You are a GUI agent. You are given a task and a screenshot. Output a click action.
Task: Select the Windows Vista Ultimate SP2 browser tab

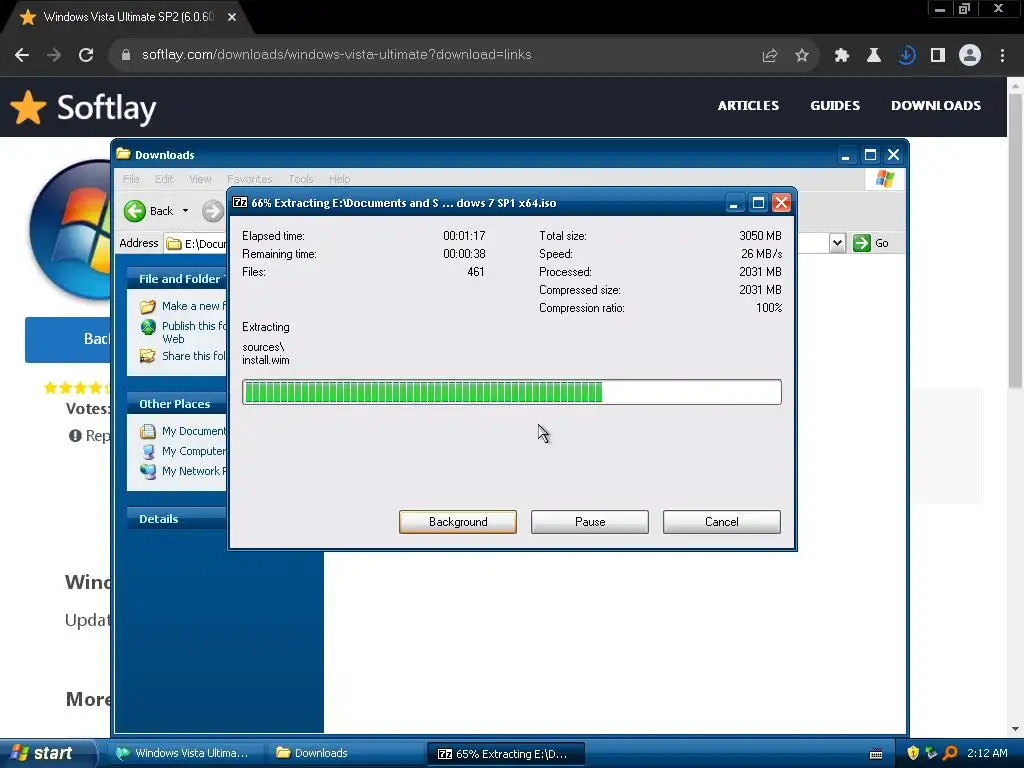click(129, 17)
